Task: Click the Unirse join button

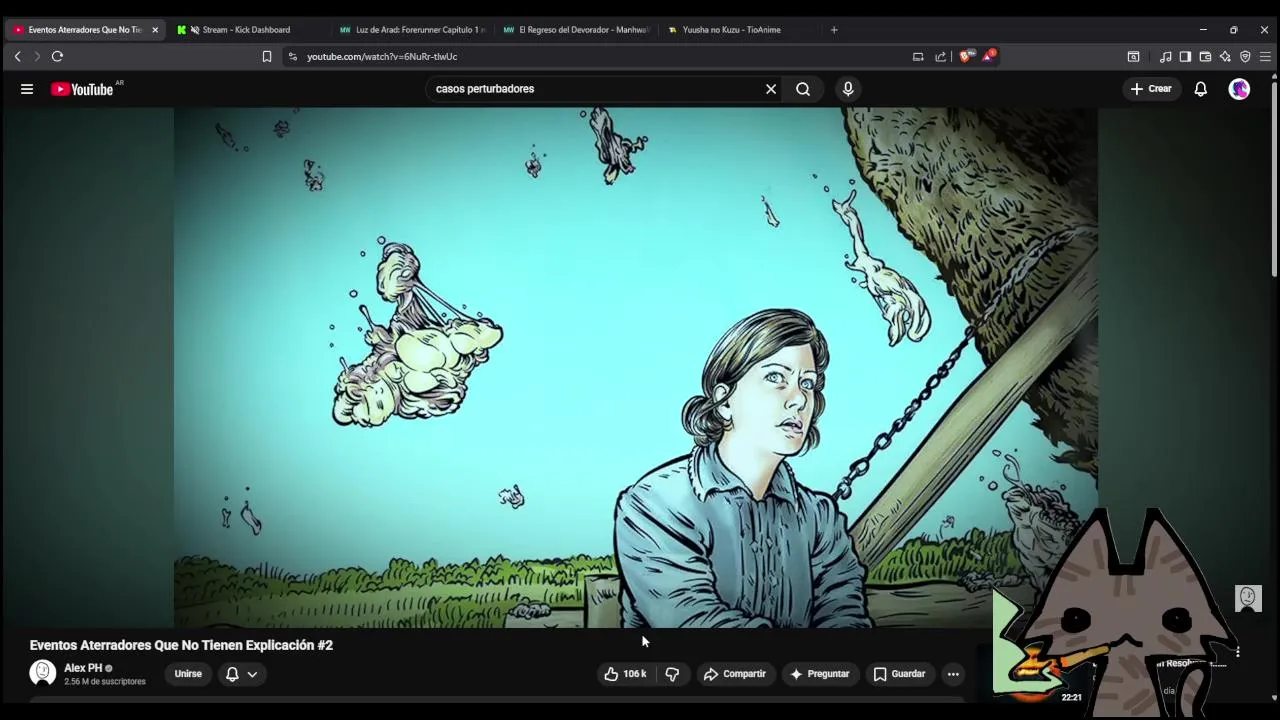Action: click(188, 674)
